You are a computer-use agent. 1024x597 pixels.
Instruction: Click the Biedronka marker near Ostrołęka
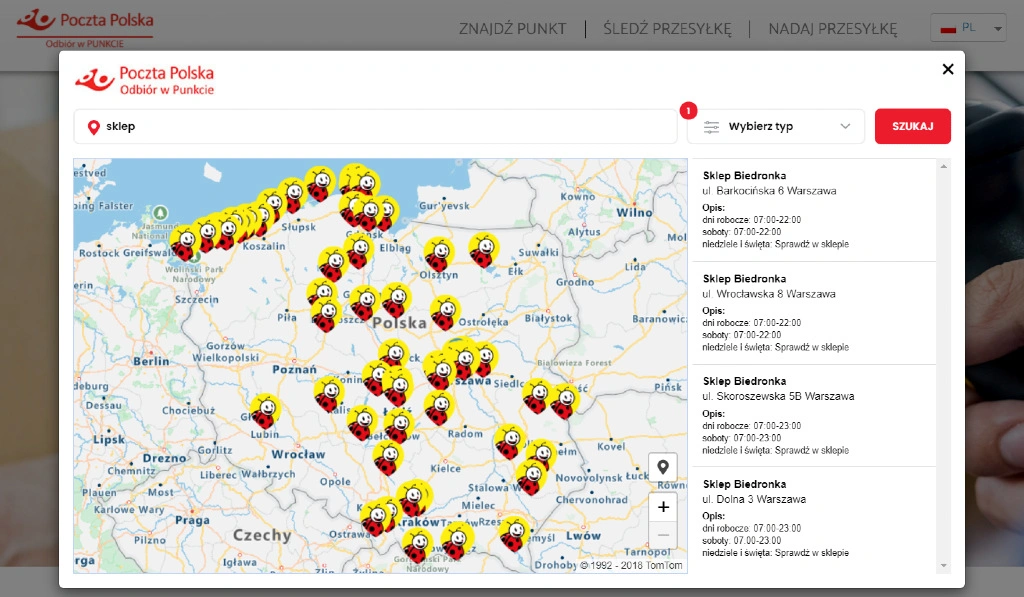pos(445,312)
